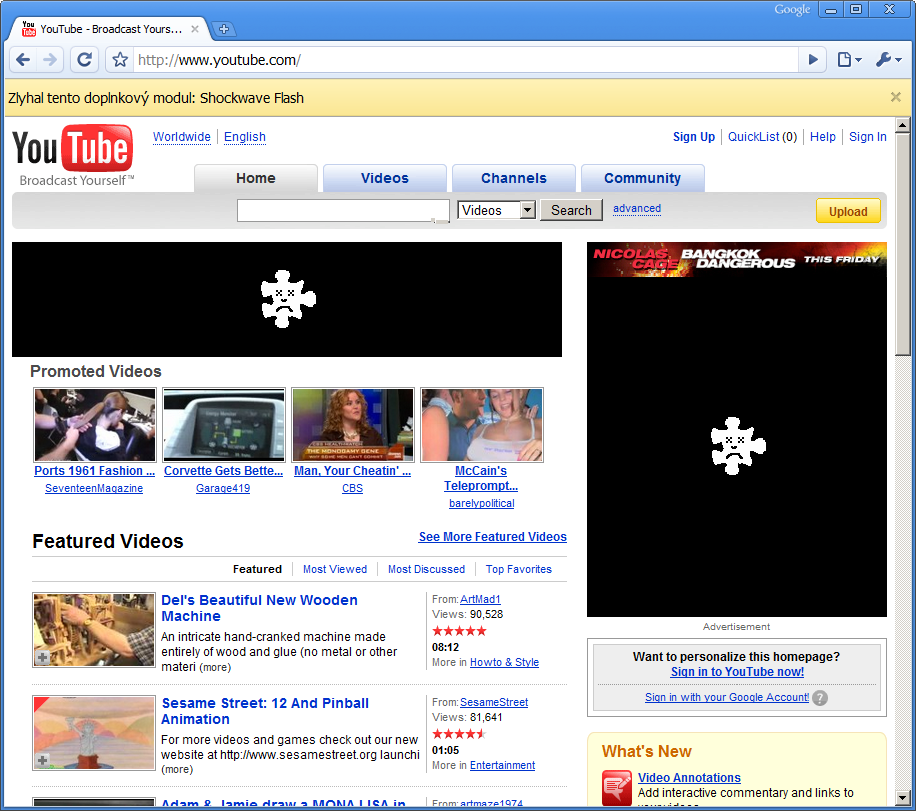
Task: Click Sign in with your Google Account
Action: click(x=727, y=697)
